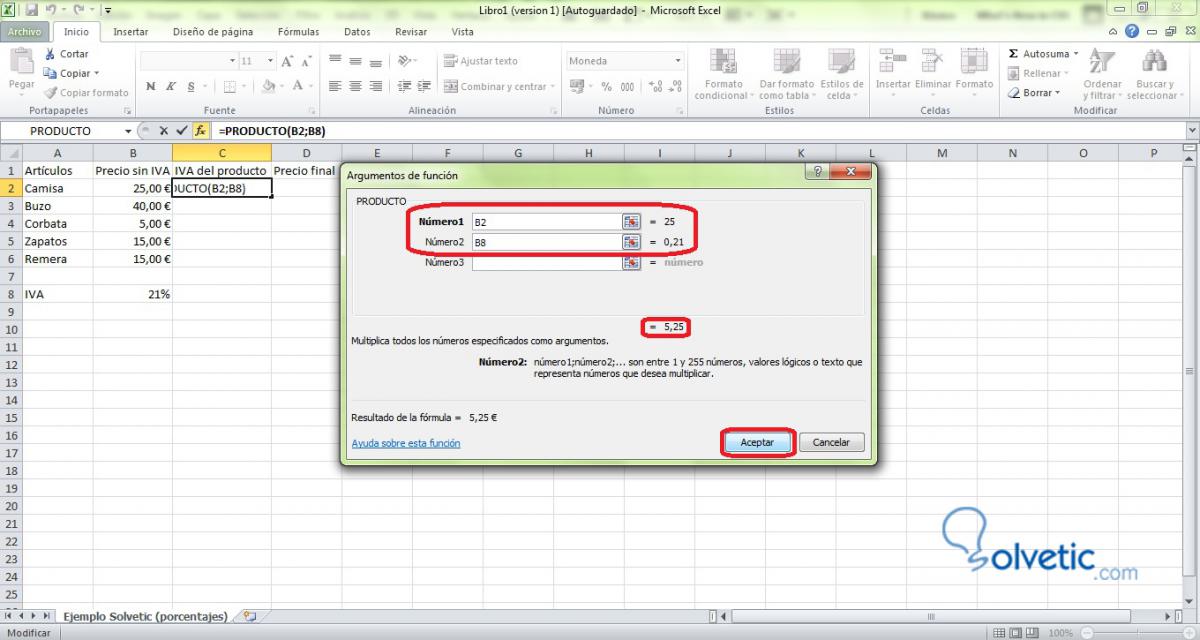This screenshot has height=640, width=1200.
Task: Click the thousands separator 000 icon
Action: 625,87
